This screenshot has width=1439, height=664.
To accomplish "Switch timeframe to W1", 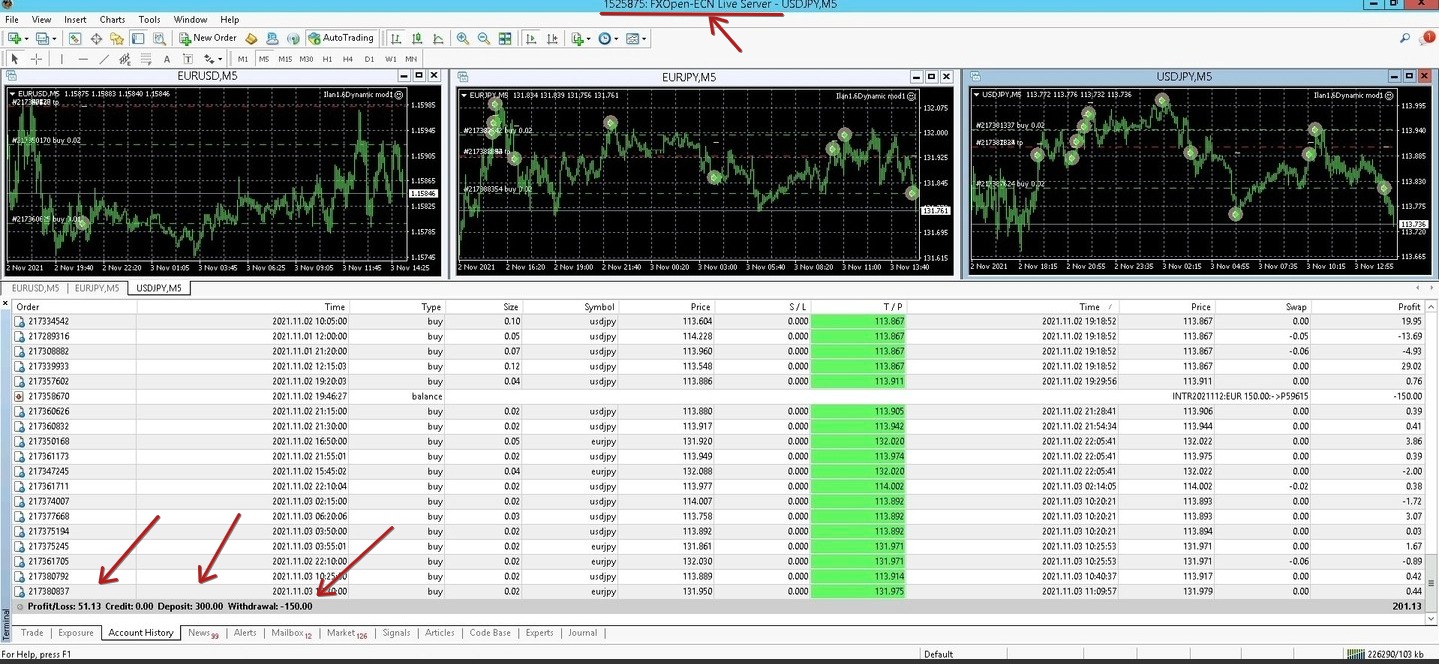I will [390, 59].
